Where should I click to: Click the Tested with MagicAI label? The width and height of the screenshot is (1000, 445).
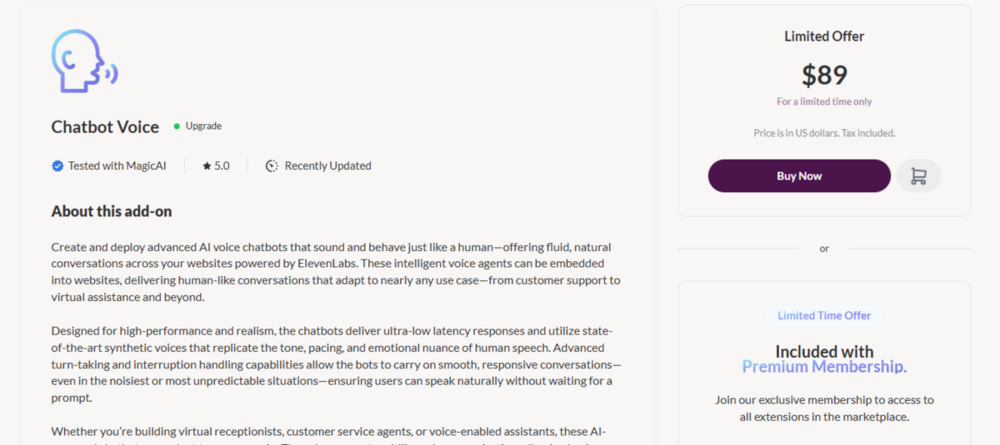pos(117,166)
